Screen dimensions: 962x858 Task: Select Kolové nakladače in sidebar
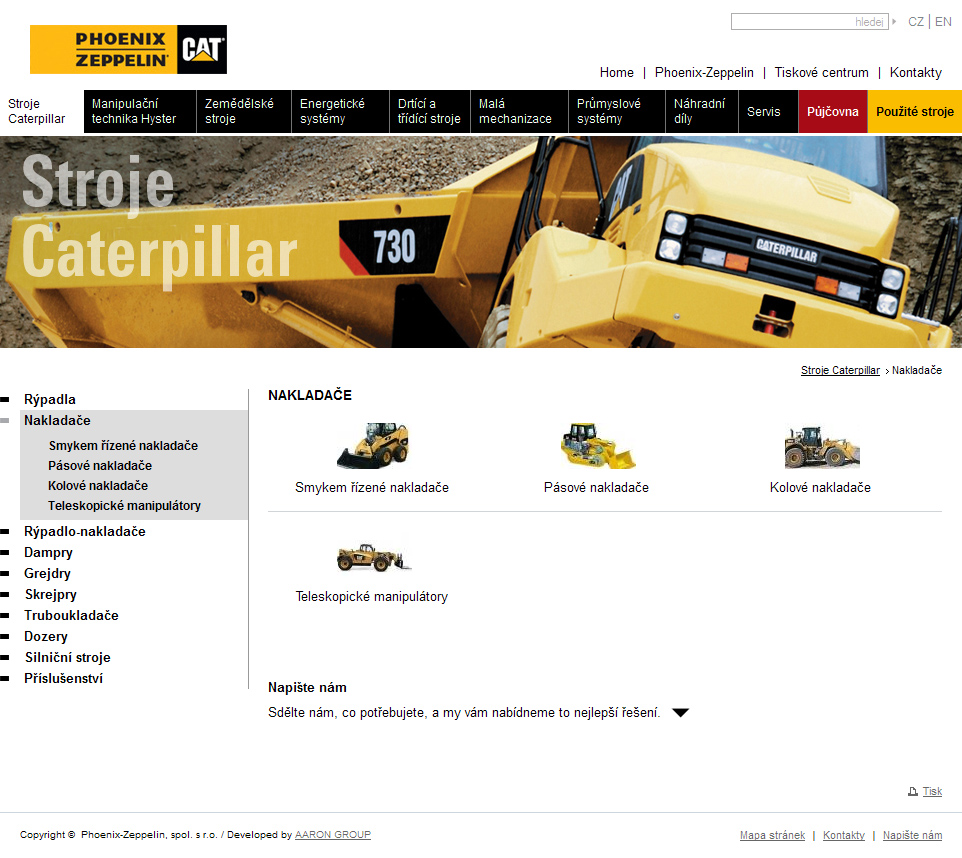coord(98,485)
